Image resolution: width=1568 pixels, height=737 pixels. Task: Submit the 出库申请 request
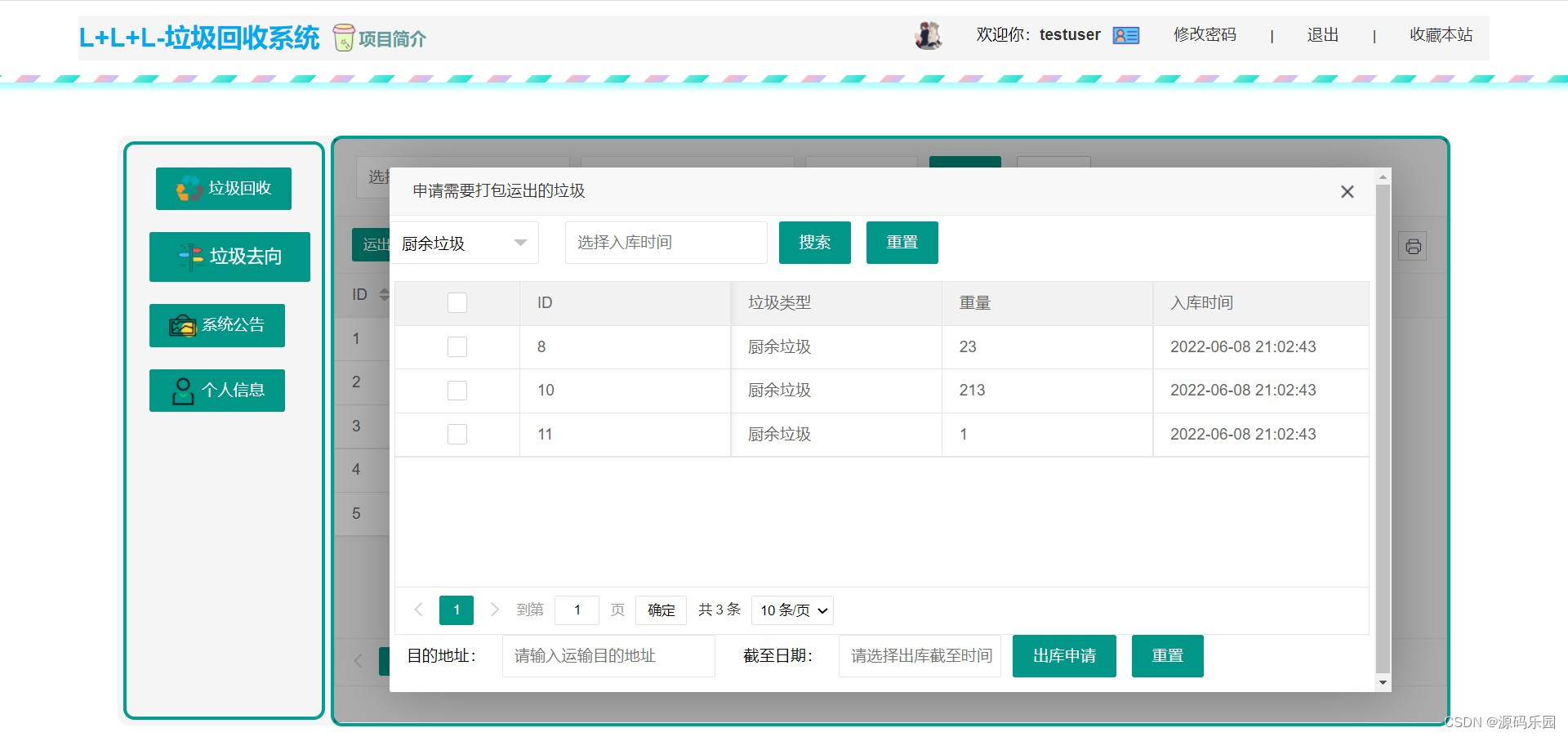[1063, 655]
